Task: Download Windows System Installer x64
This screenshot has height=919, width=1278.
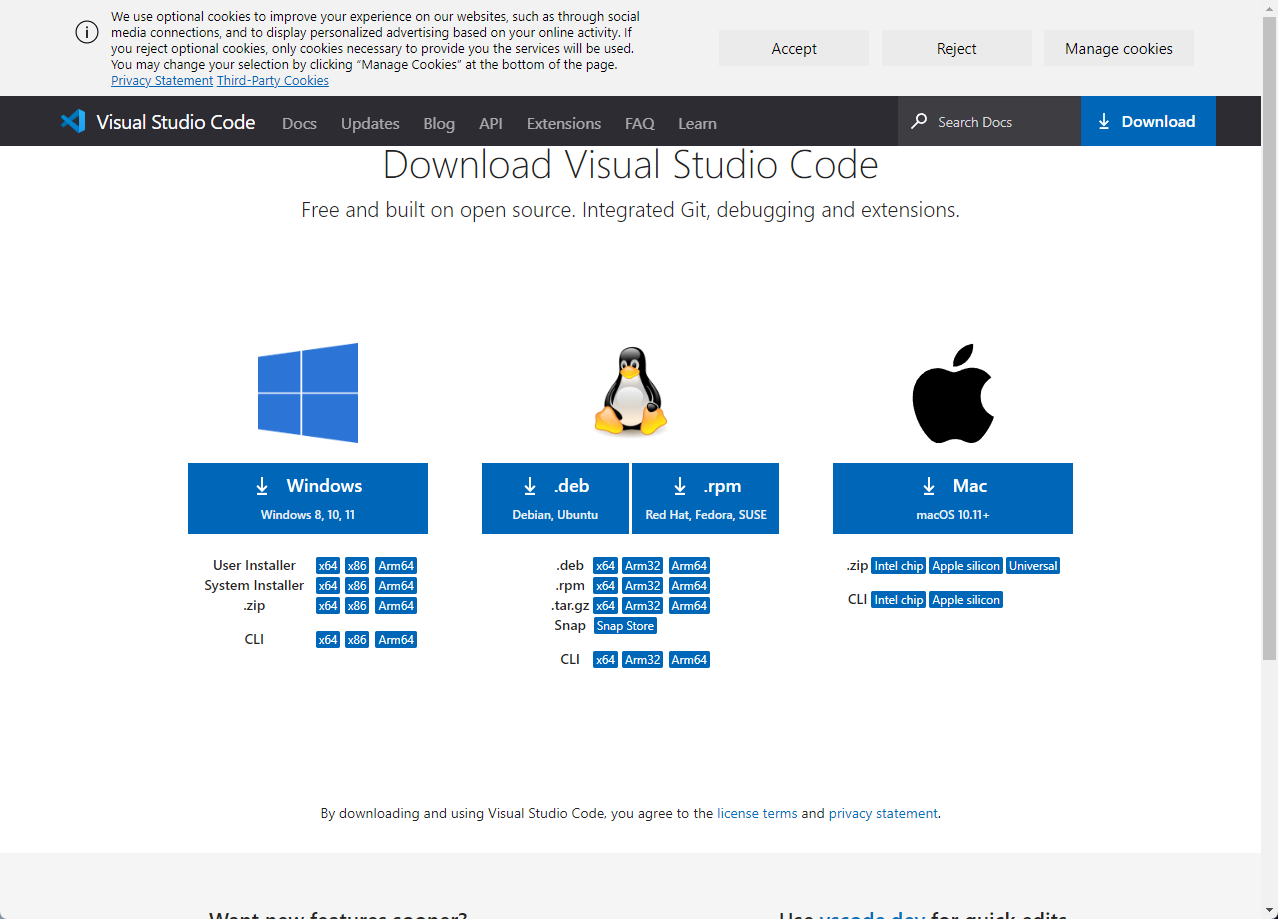Action: (x=328, y=586)
